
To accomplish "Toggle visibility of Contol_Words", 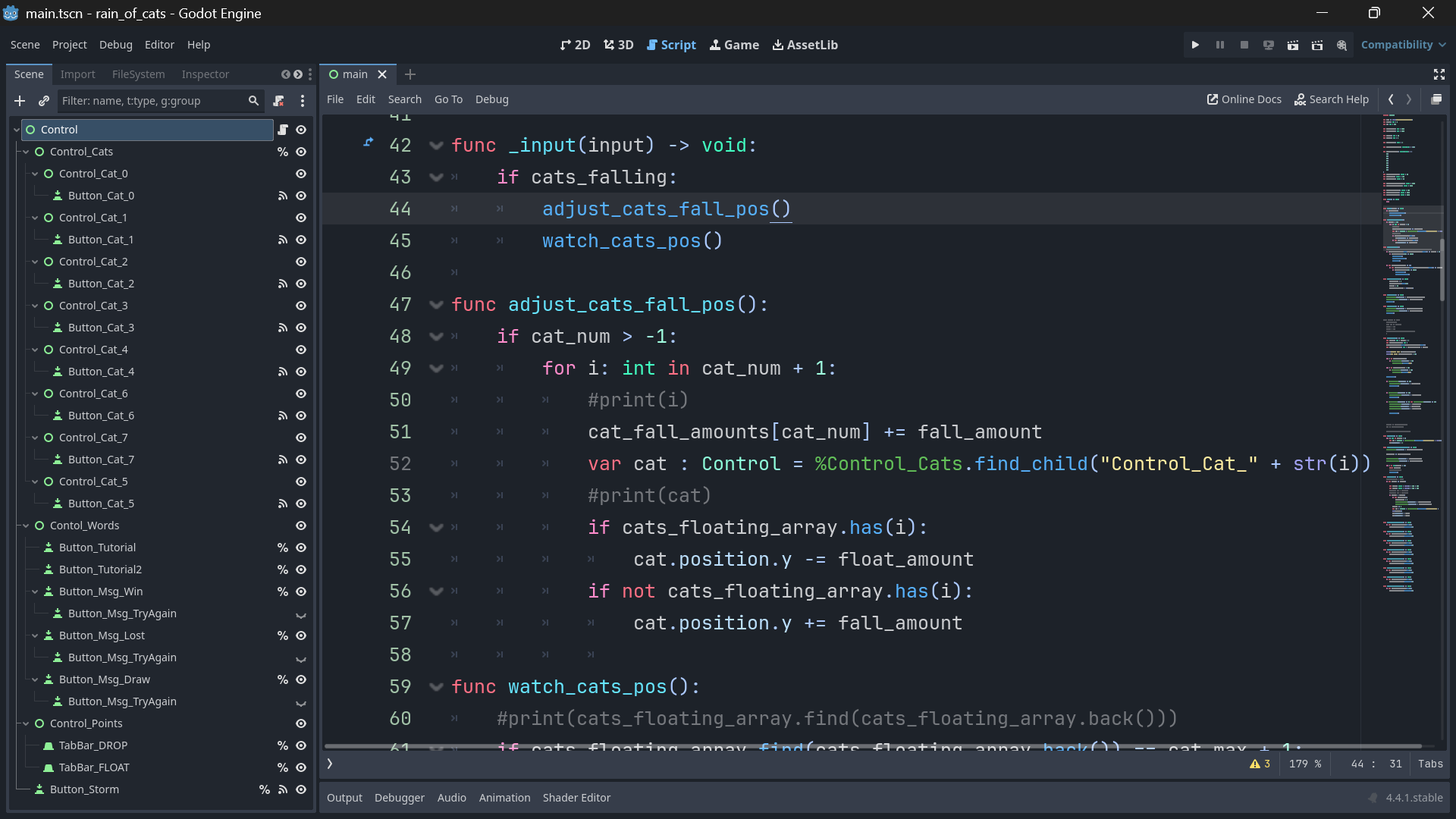I will pyautogui.click(x=301, y=526).
